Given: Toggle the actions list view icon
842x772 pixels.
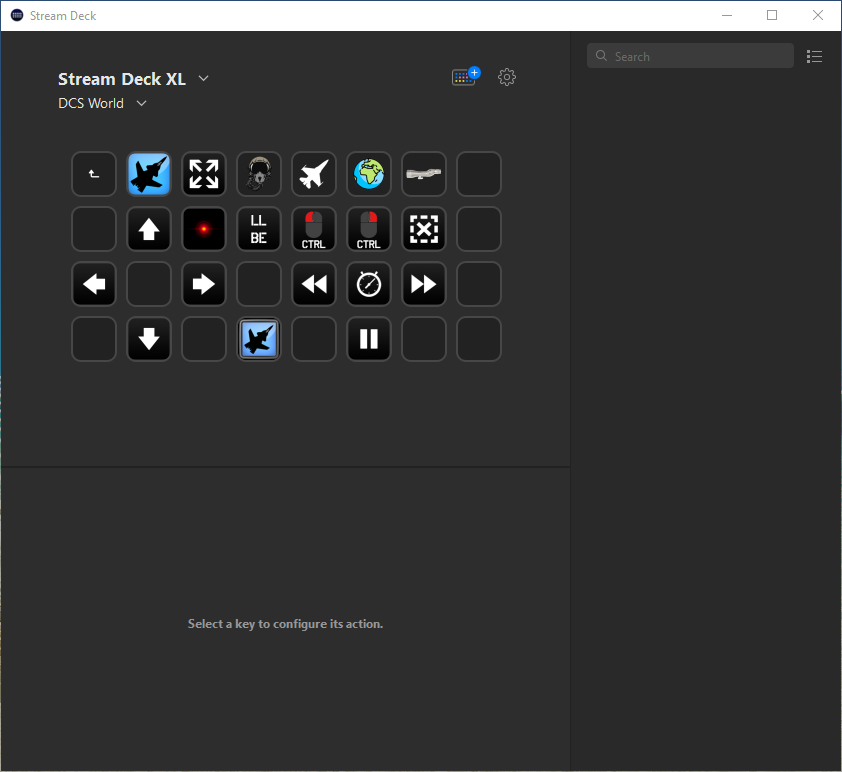Looking at the screenshot, I should pyautogui.click(x=815, y=57).
